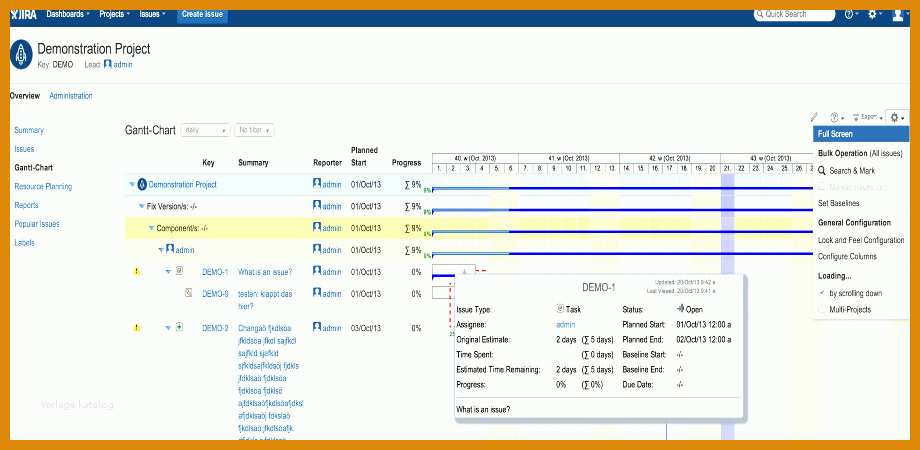
Task: Open the administration gear in top header
Action: 875,15
